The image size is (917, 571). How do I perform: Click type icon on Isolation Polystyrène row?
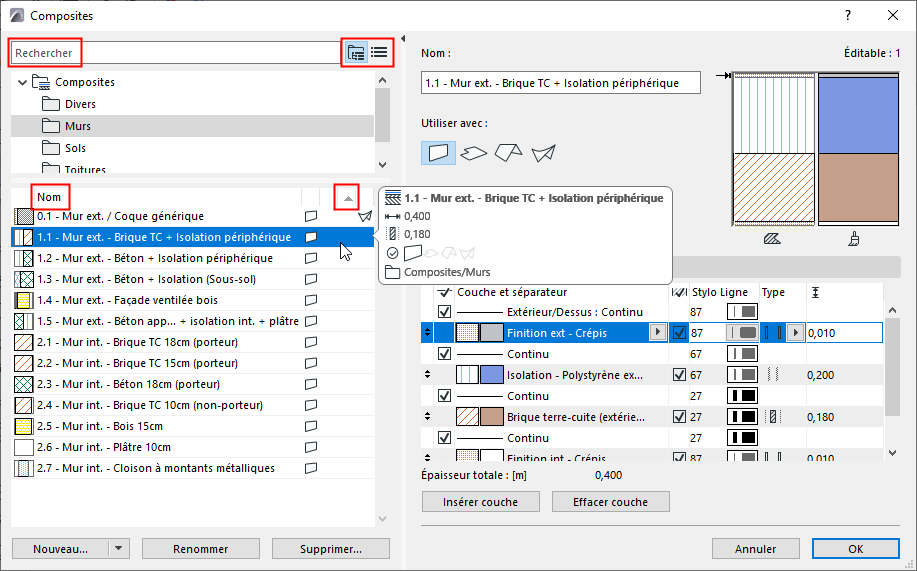pos(773,375)
